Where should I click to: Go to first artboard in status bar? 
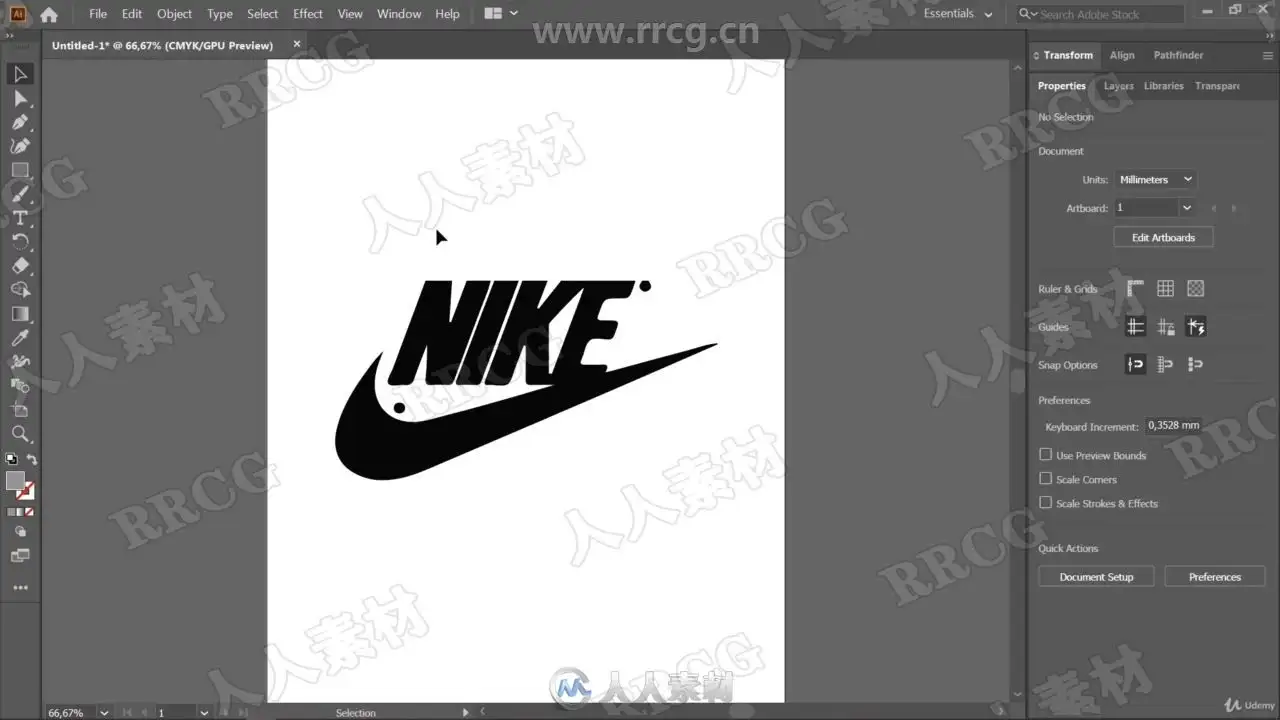point(127,713)
